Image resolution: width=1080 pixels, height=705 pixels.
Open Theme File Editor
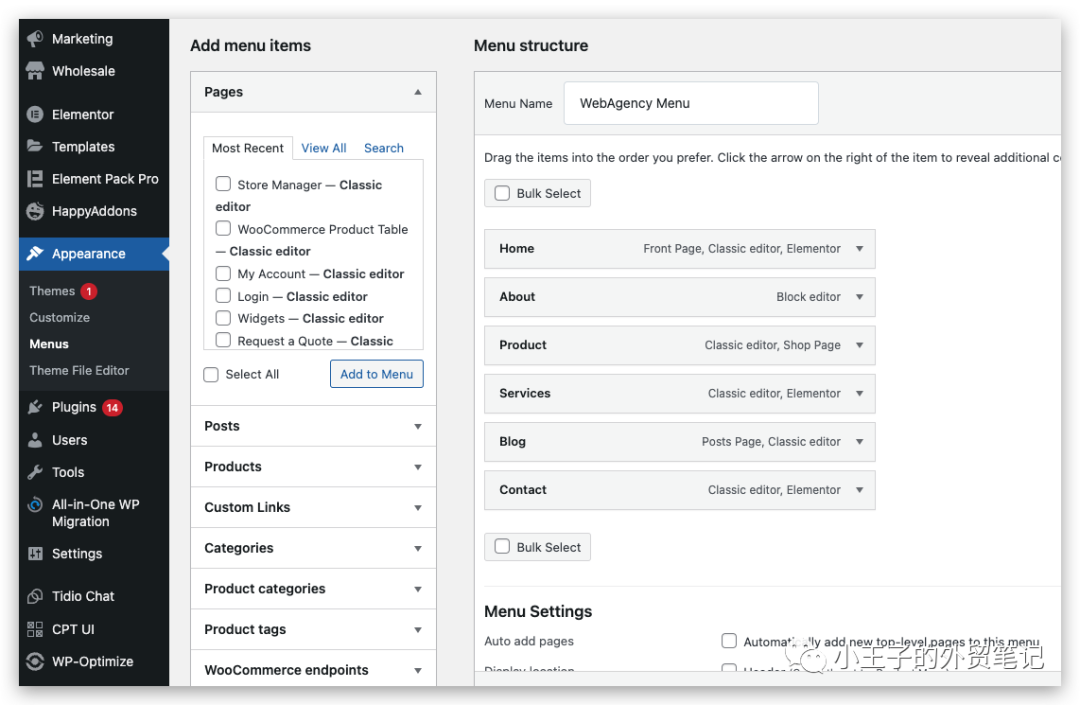tap(79, 370)
